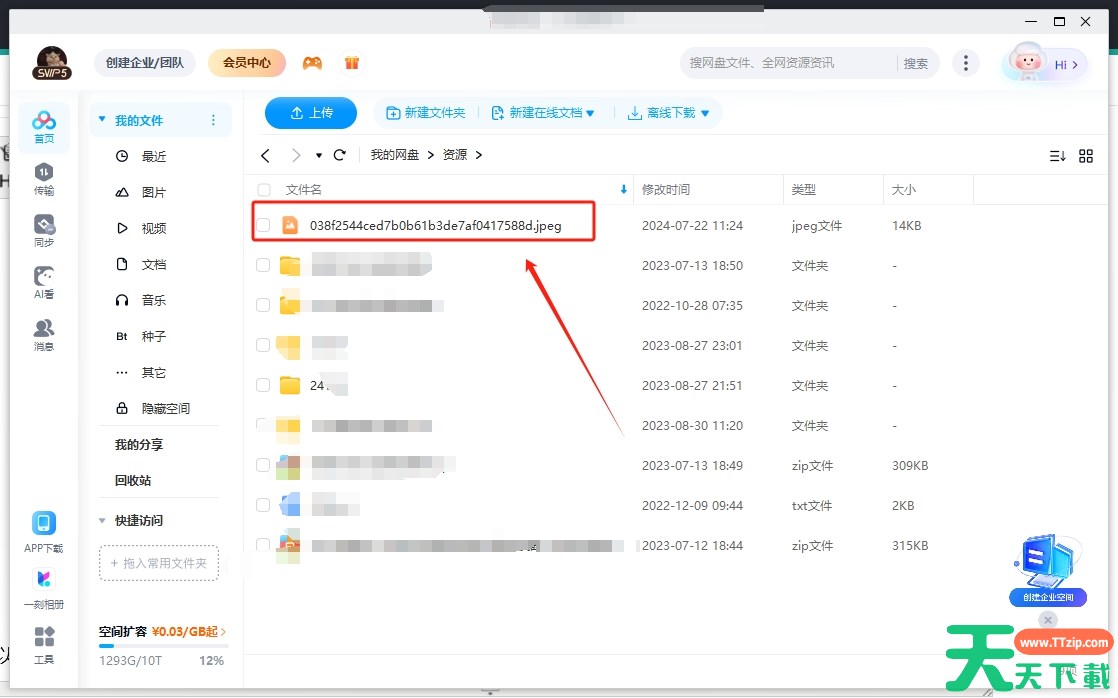Open the game controller icon
This screenshot has height=698, width=1118.
313,63
